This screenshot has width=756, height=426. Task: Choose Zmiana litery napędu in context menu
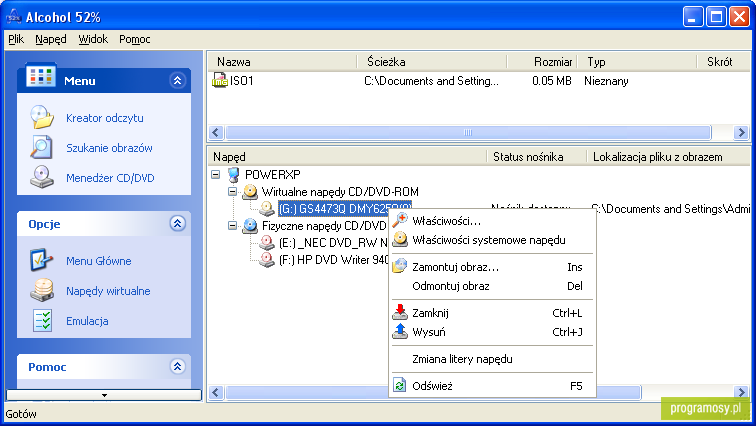(492, 359)
